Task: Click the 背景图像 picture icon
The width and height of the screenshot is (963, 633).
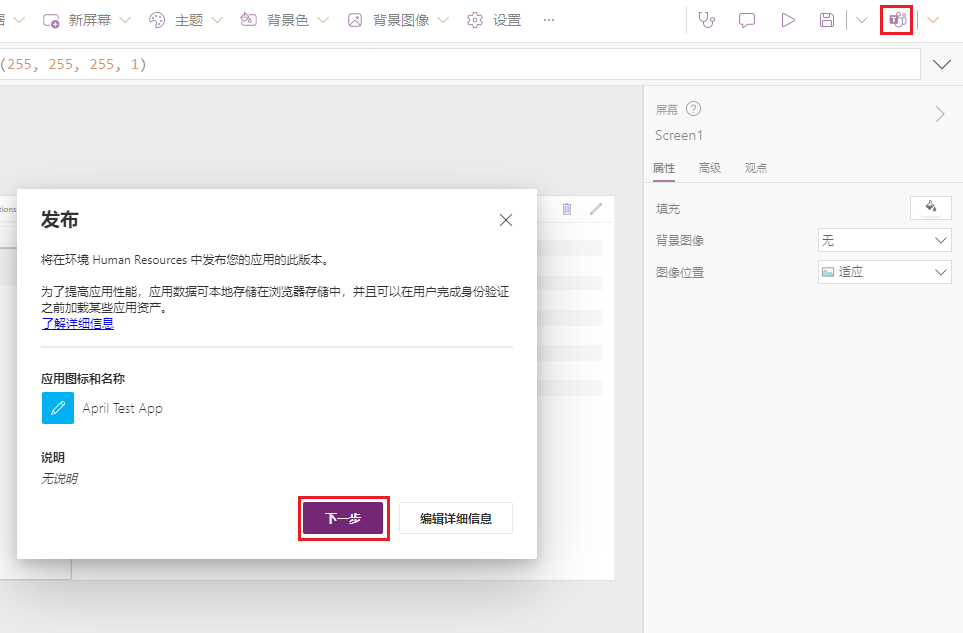Action: 355,20
